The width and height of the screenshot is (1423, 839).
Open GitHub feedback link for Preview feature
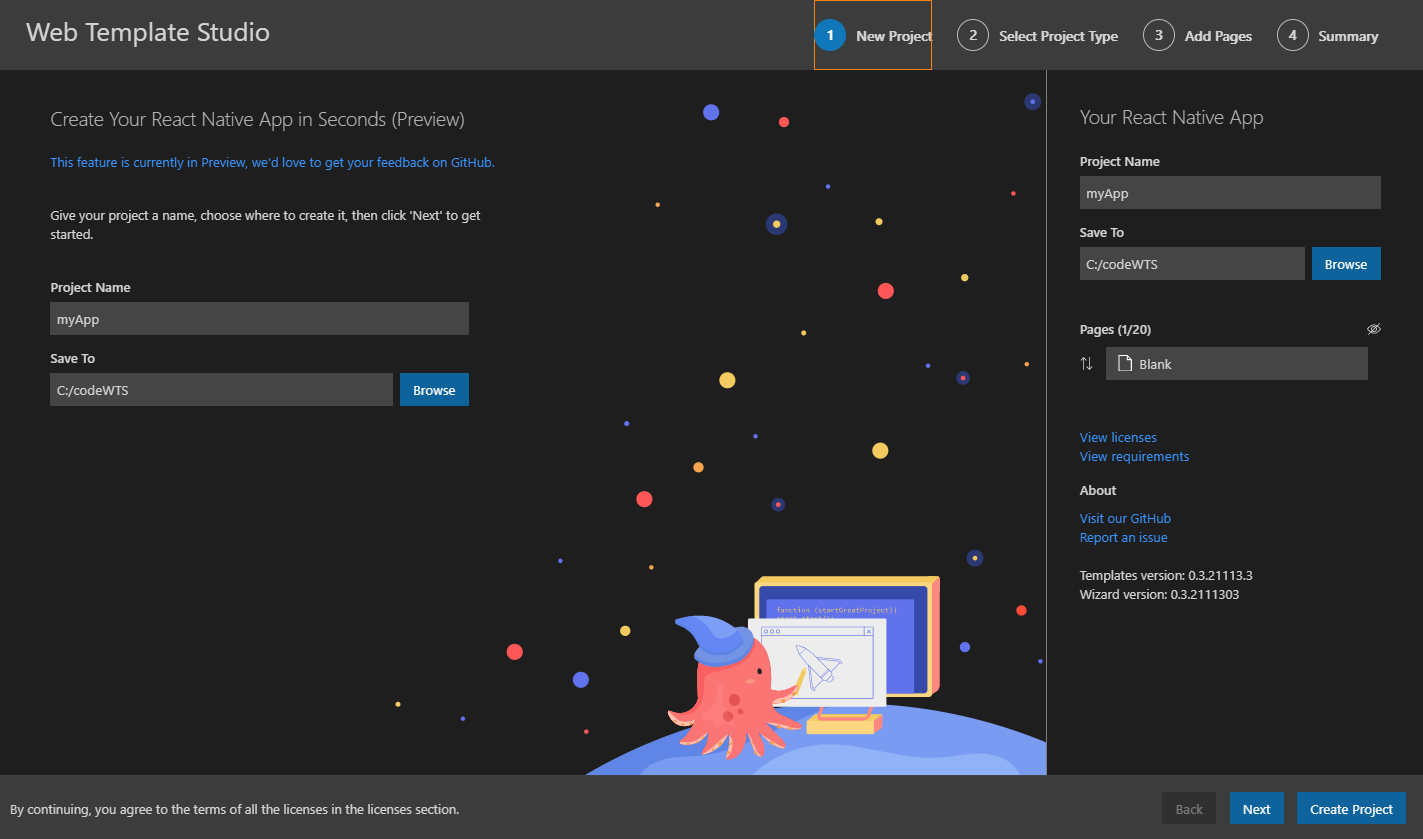[272, 162]
